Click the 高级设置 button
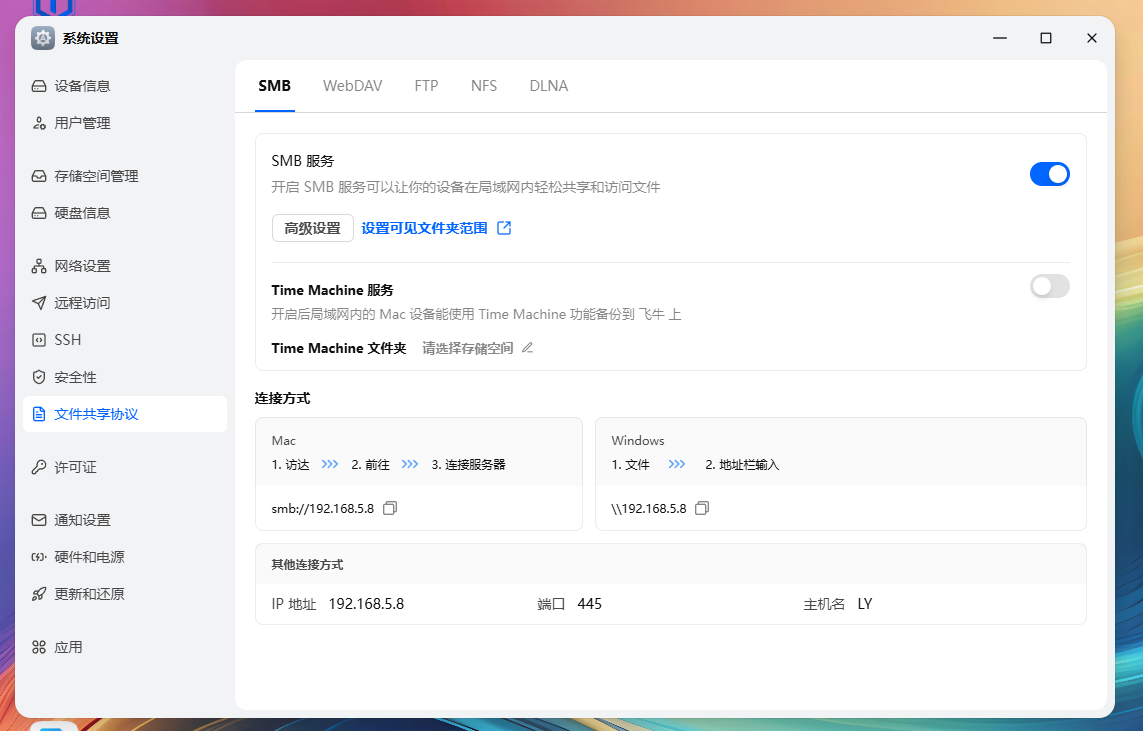Image resolution: width=1143 pixels, height=731 pixels. point(312,228)
